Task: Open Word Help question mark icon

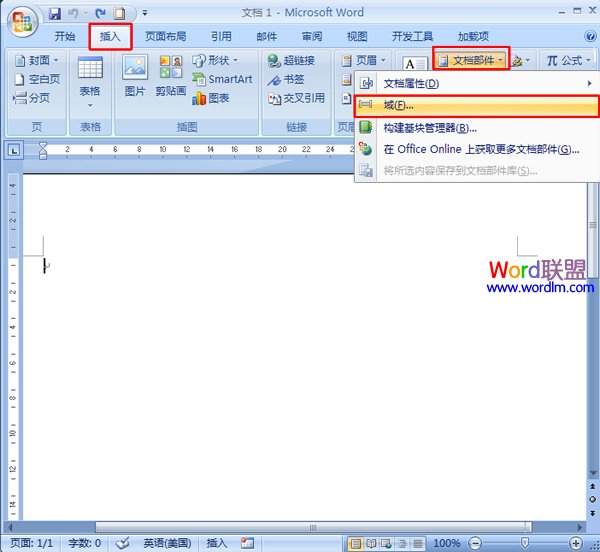Action: pyautogui.click(x=590, y=36)
